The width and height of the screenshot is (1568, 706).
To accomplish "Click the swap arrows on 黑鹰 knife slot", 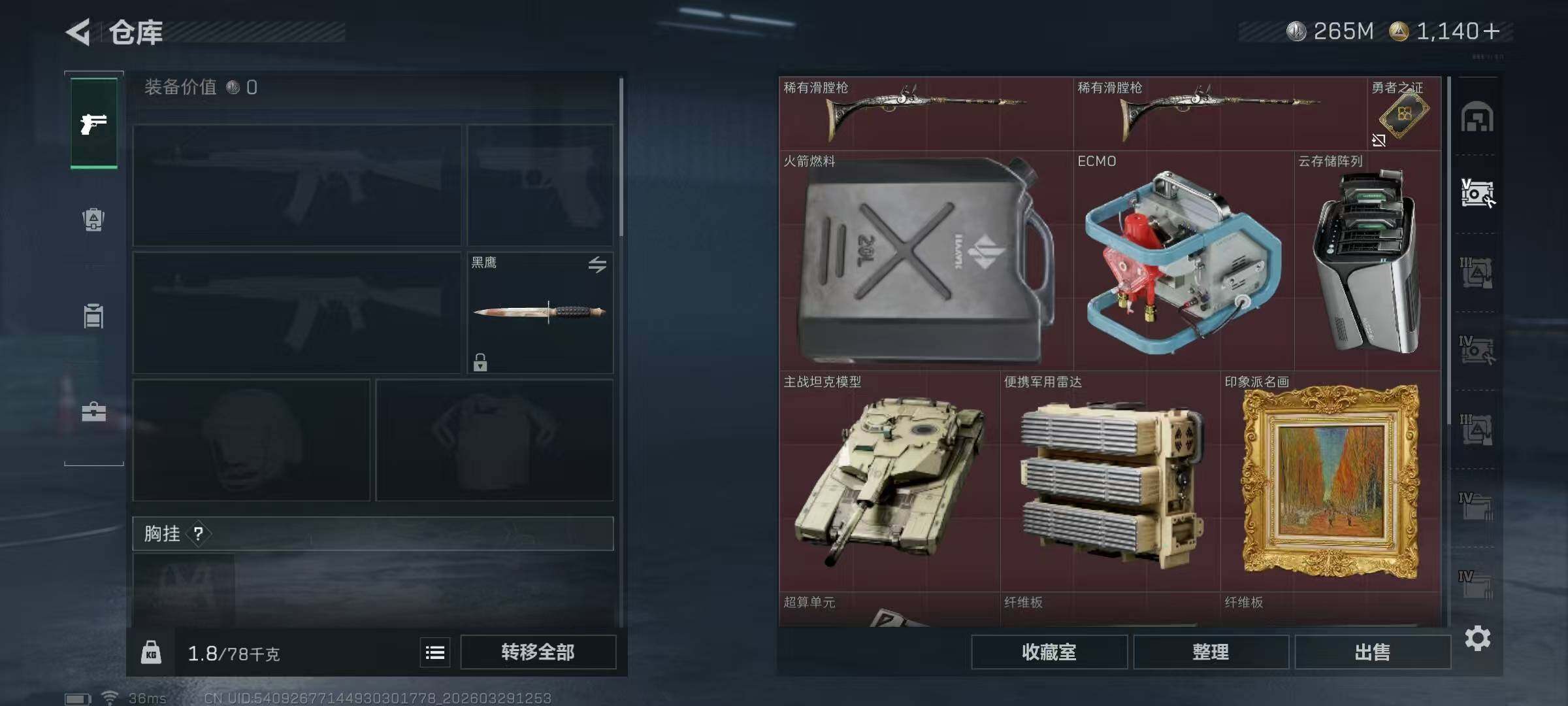I will (x=597, y=265).
